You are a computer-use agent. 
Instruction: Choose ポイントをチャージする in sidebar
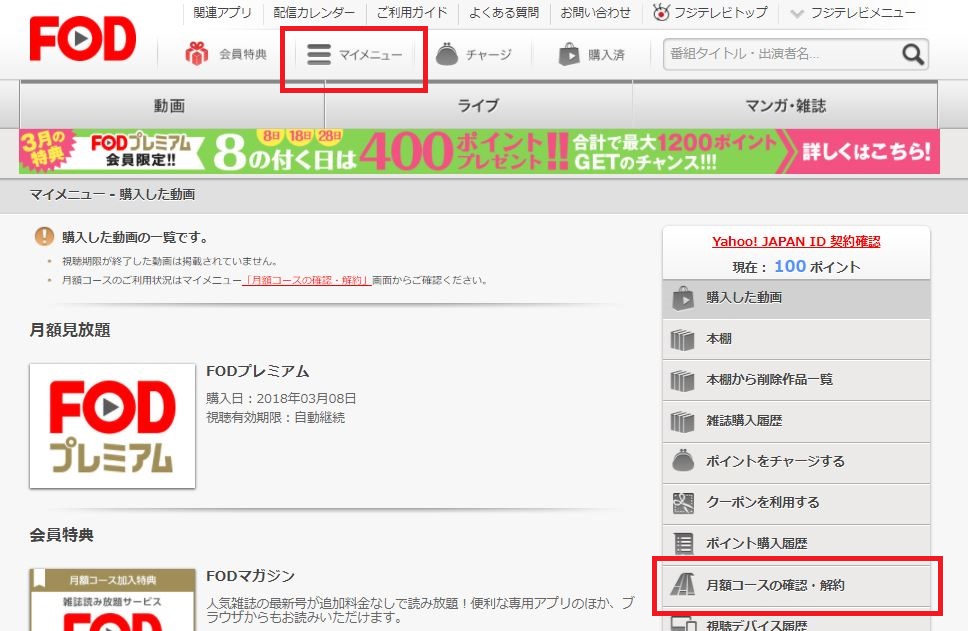point(796,461)
